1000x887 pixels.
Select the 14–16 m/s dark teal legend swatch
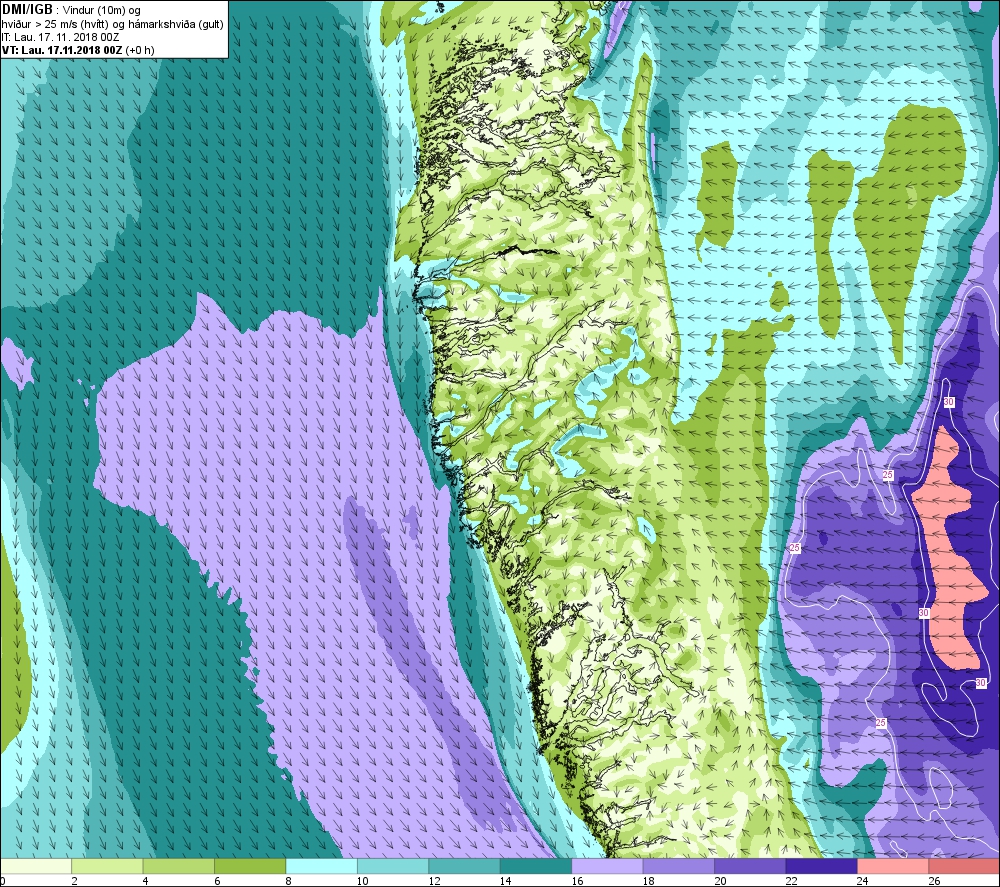(x=536, y=866)
